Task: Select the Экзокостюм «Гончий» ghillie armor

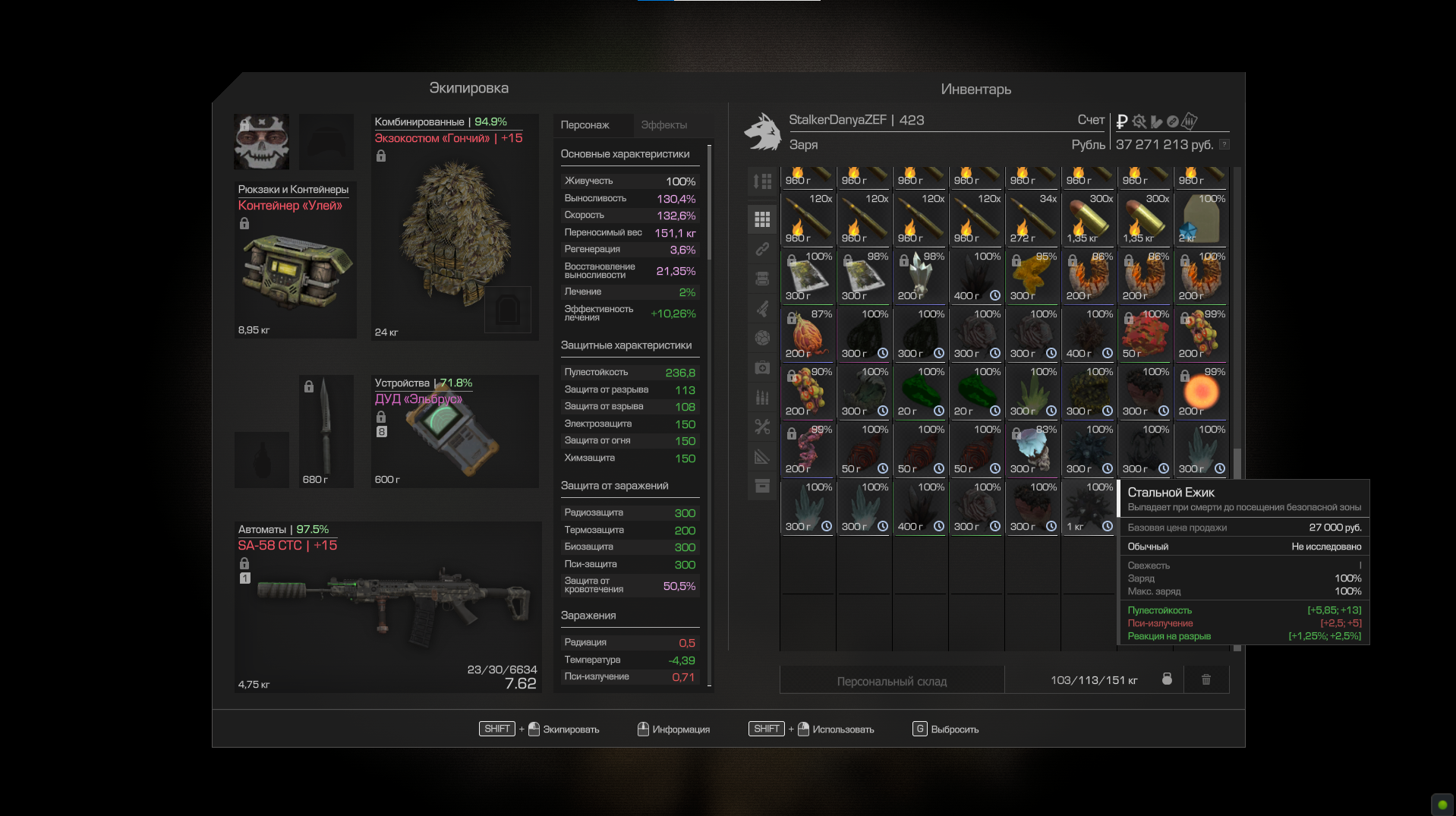Action: 455,227
